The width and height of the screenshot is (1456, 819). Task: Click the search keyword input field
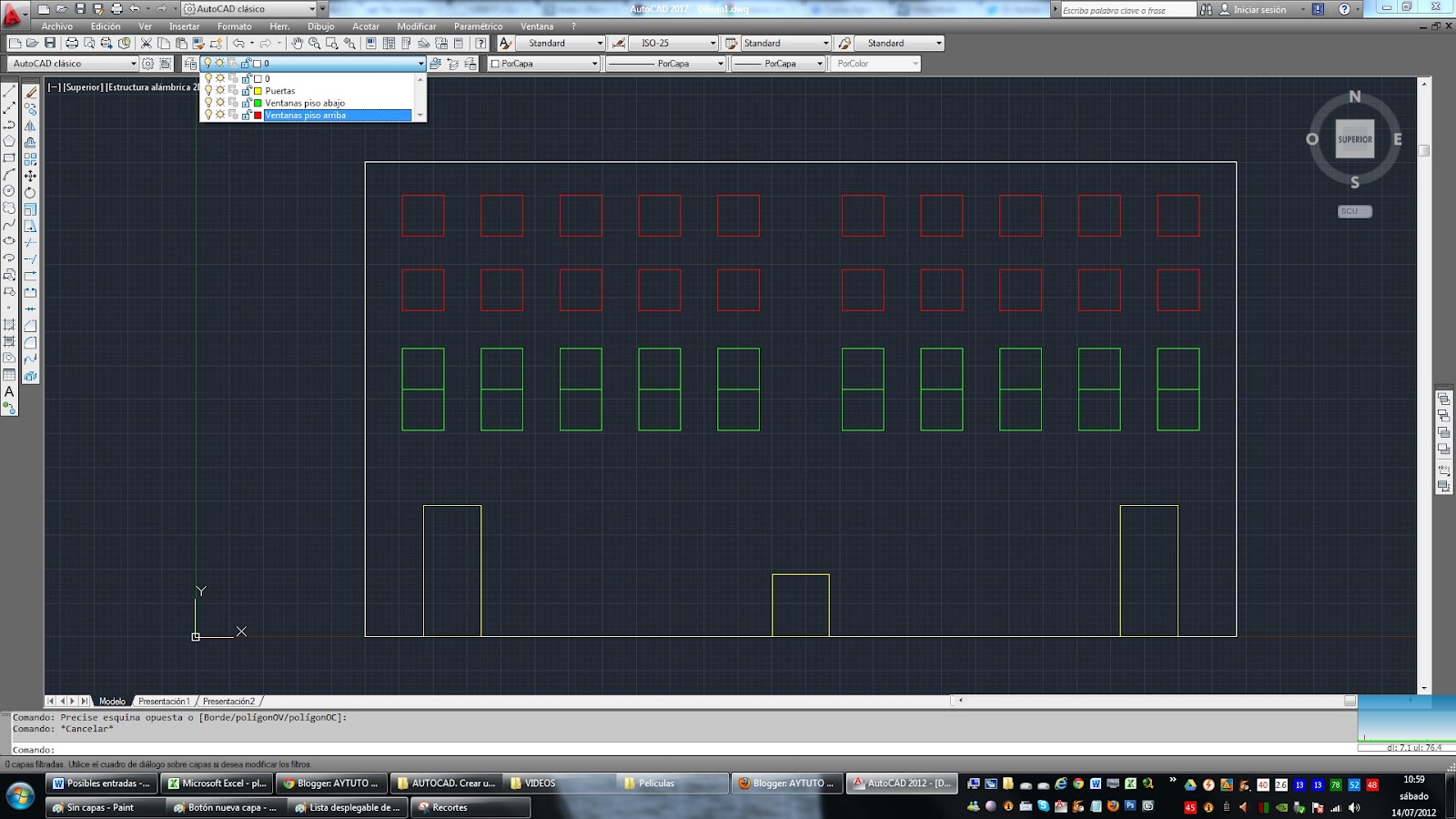click(x=1128, y=10)
